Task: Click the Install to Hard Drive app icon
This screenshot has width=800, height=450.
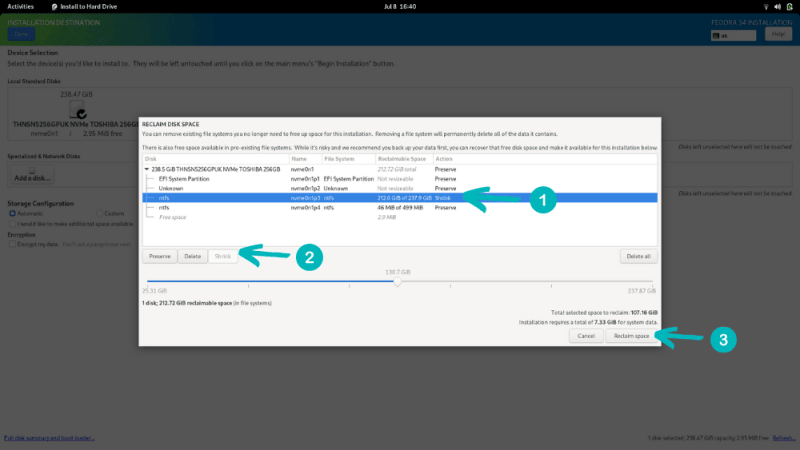Action: [x=55, y=7]
